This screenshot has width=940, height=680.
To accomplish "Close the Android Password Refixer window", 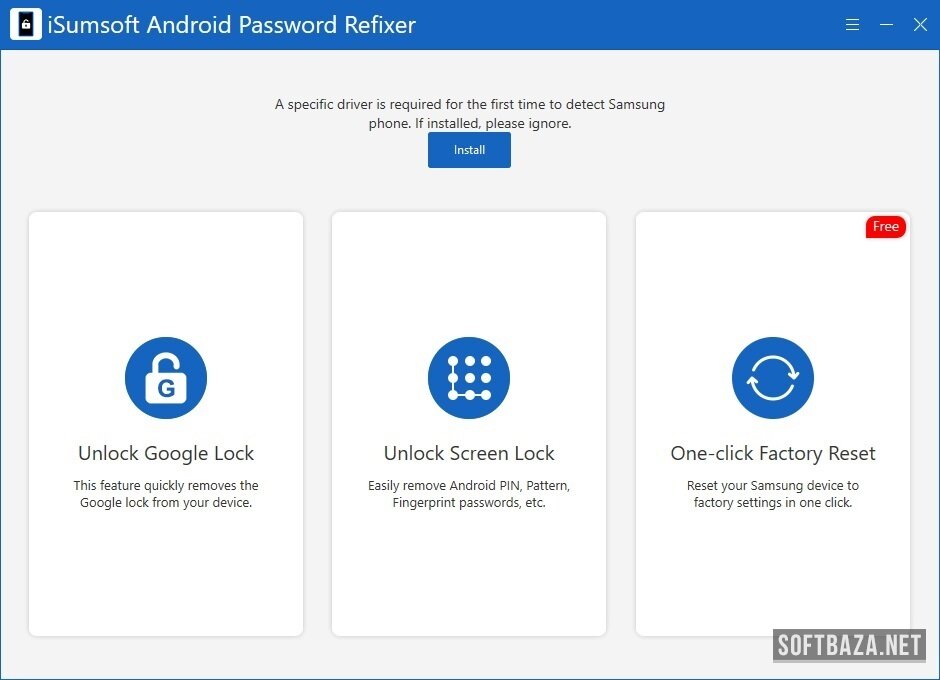I will point(920,25).
